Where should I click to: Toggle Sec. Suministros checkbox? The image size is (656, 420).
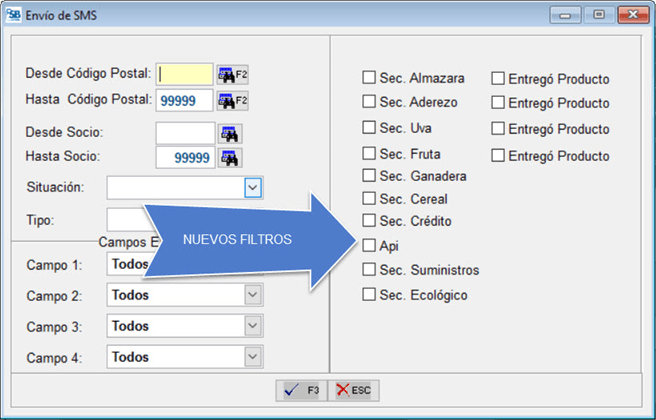[369, 269]
